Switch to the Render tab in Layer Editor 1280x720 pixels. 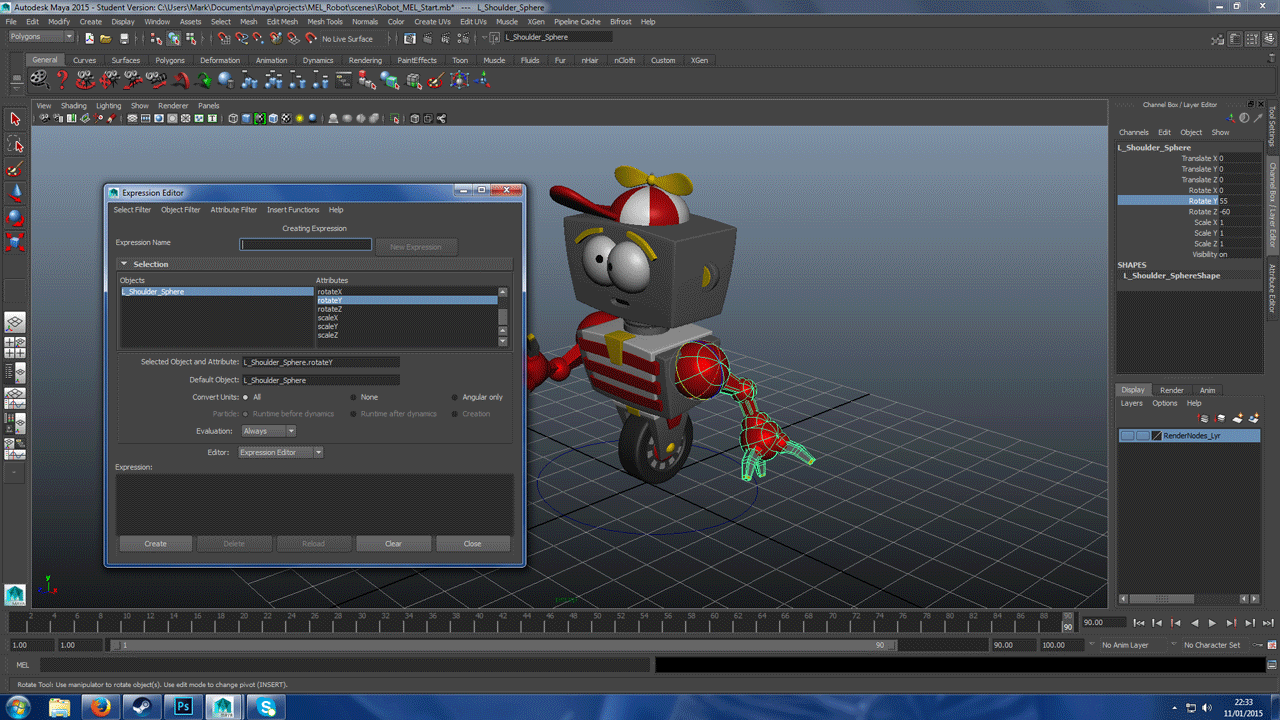pyautogui.click(x=1172, y=390)
